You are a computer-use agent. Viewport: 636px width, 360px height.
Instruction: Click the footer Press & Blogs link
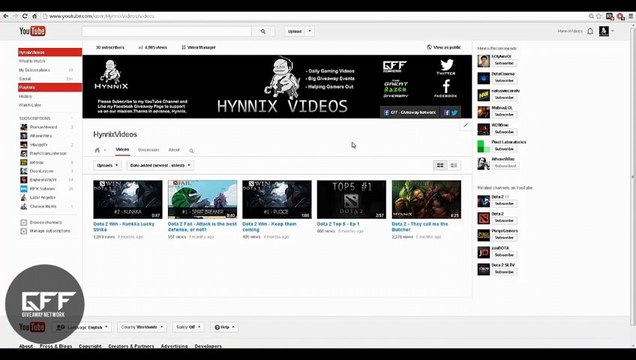[x=56, y=346]
